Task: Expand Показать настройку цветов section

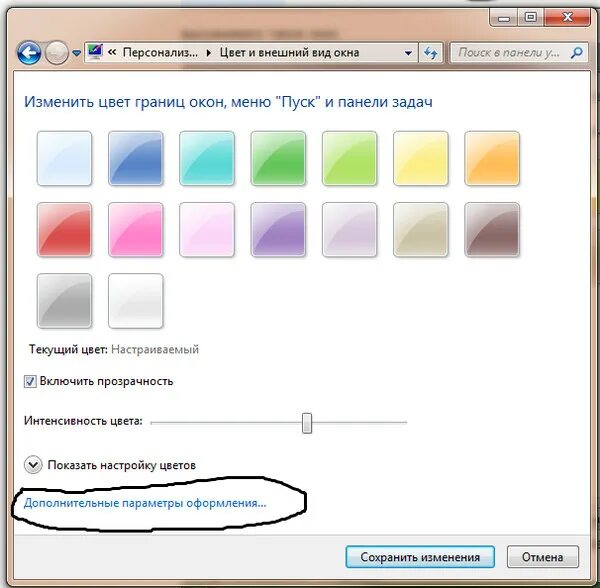Action: click(33, 465)
